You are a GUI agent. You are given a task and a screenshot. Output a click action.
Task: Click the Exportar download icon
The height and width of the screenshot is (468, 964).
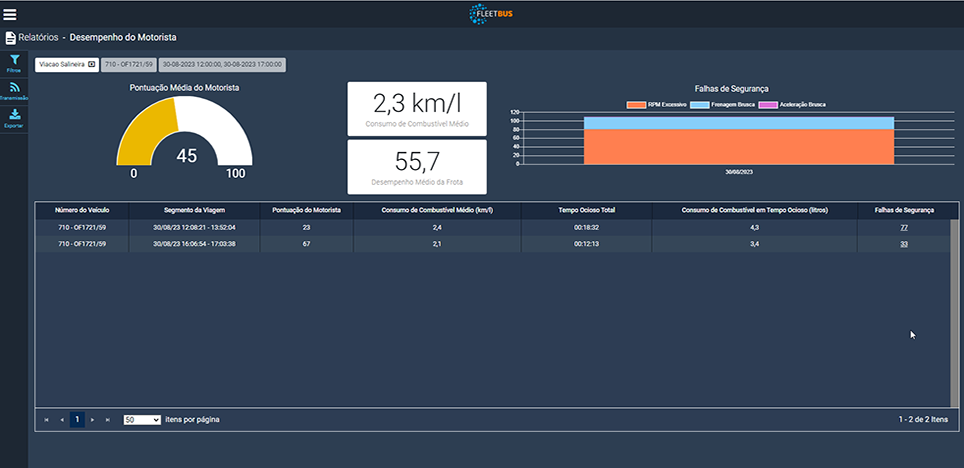pyautogui.click(x=14, y=116)
